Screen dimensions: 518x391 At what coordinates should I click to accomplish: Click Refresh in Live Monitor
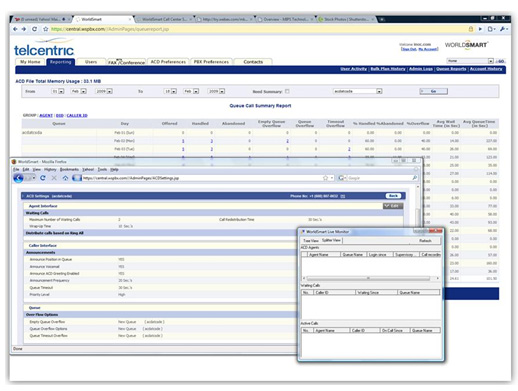(x=425, y=240)
